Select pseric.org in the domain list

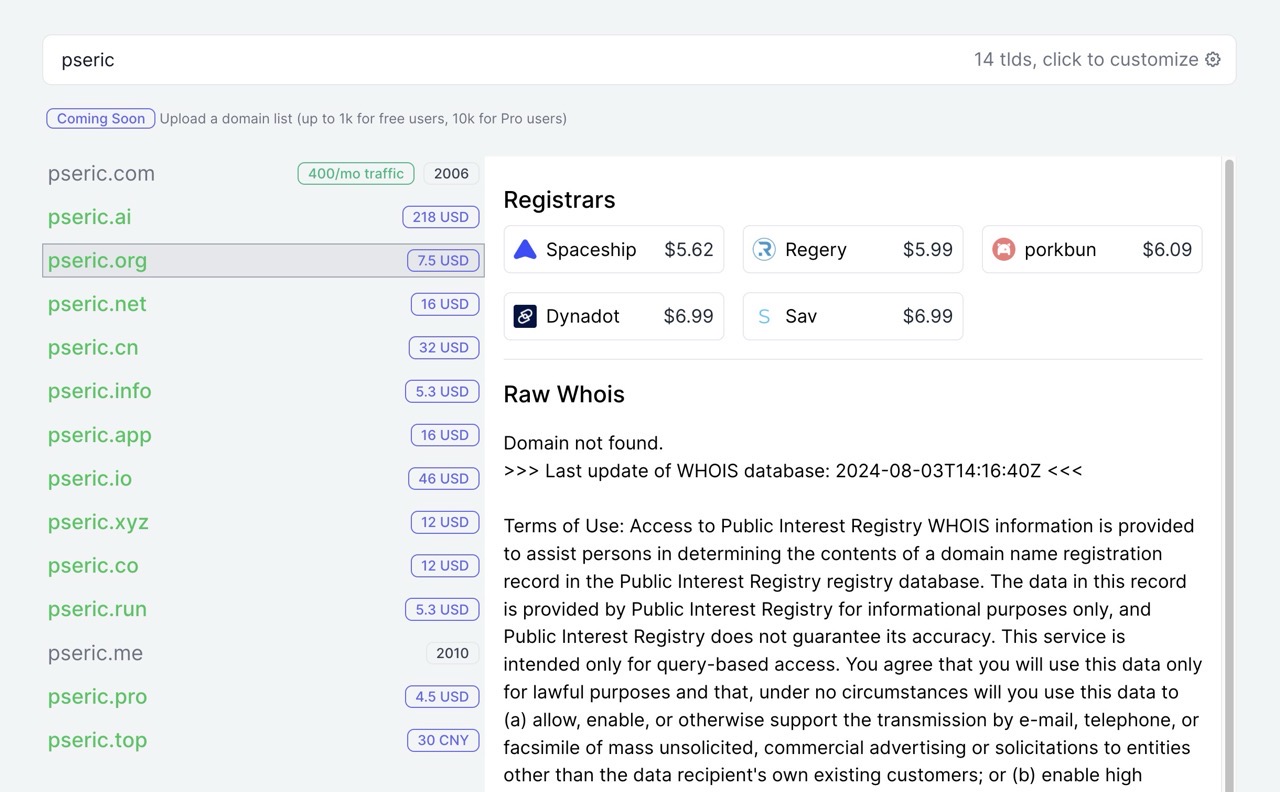(263, 261)
